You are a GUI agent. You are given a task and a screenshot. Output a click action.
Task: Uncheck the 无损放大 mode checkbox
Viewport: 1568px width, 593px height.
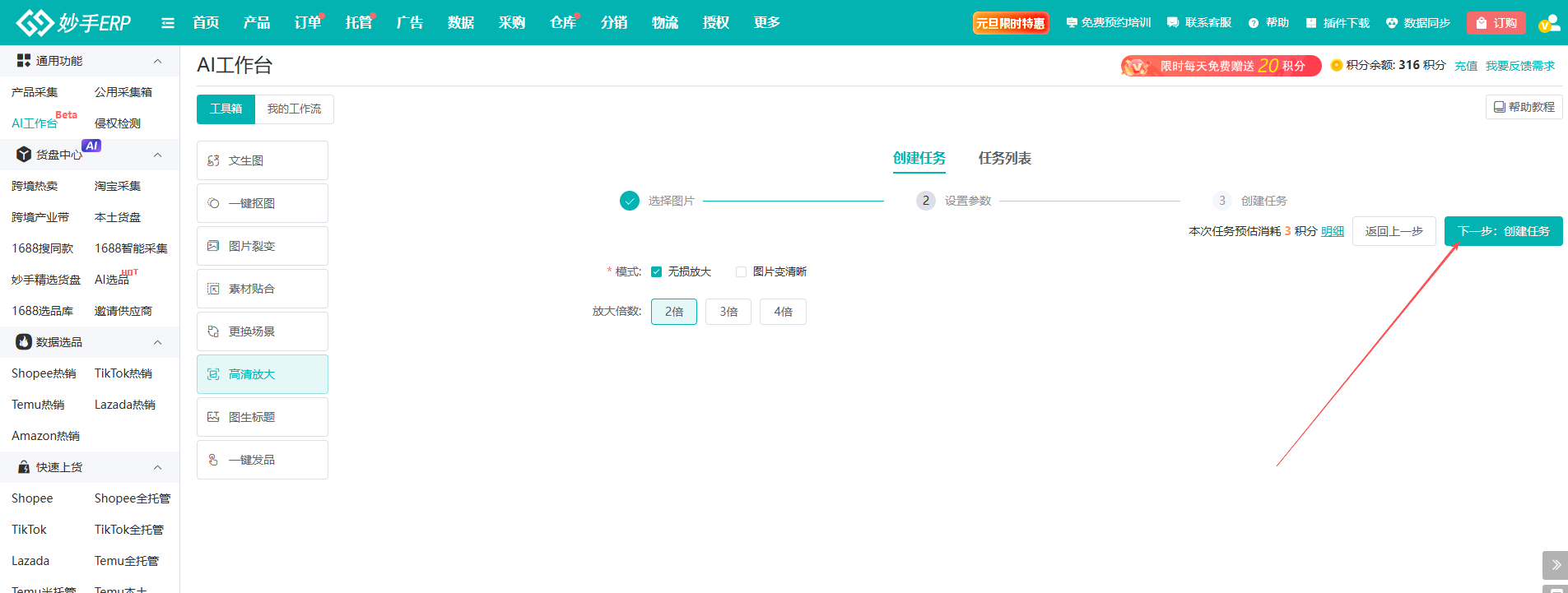coord(657,272)
